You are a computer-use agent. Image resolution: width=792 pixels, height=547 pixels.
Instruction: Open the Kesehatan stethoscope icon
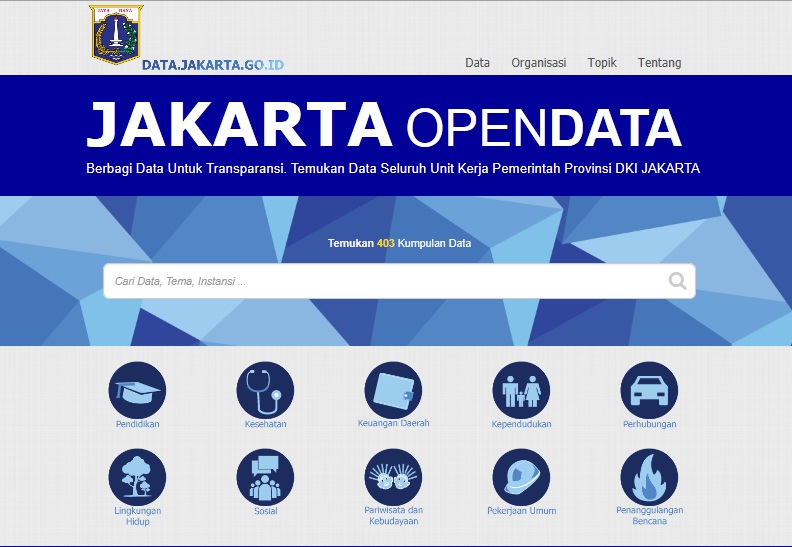[265, 390]
